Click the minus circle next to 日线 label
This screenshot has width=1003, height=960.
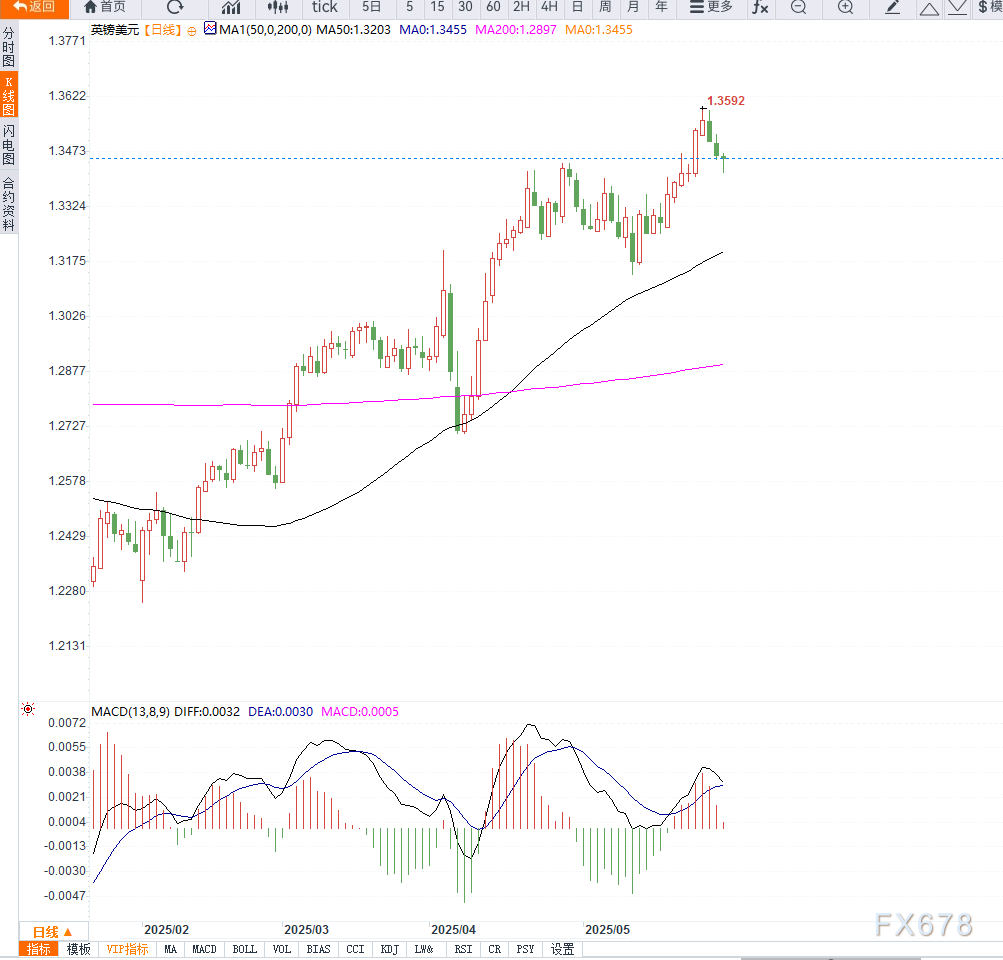coord(192,31)
